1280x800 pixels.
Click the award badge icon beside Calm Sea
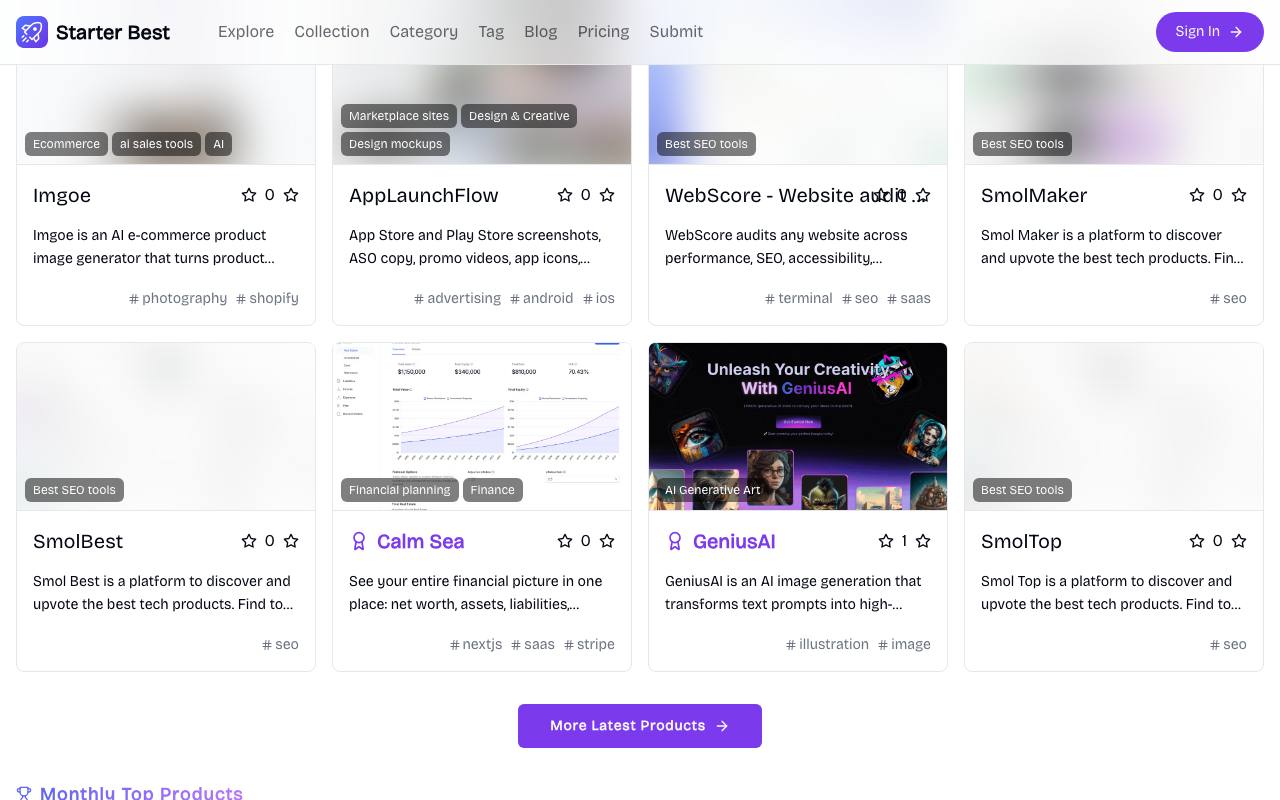pos(359,541)
